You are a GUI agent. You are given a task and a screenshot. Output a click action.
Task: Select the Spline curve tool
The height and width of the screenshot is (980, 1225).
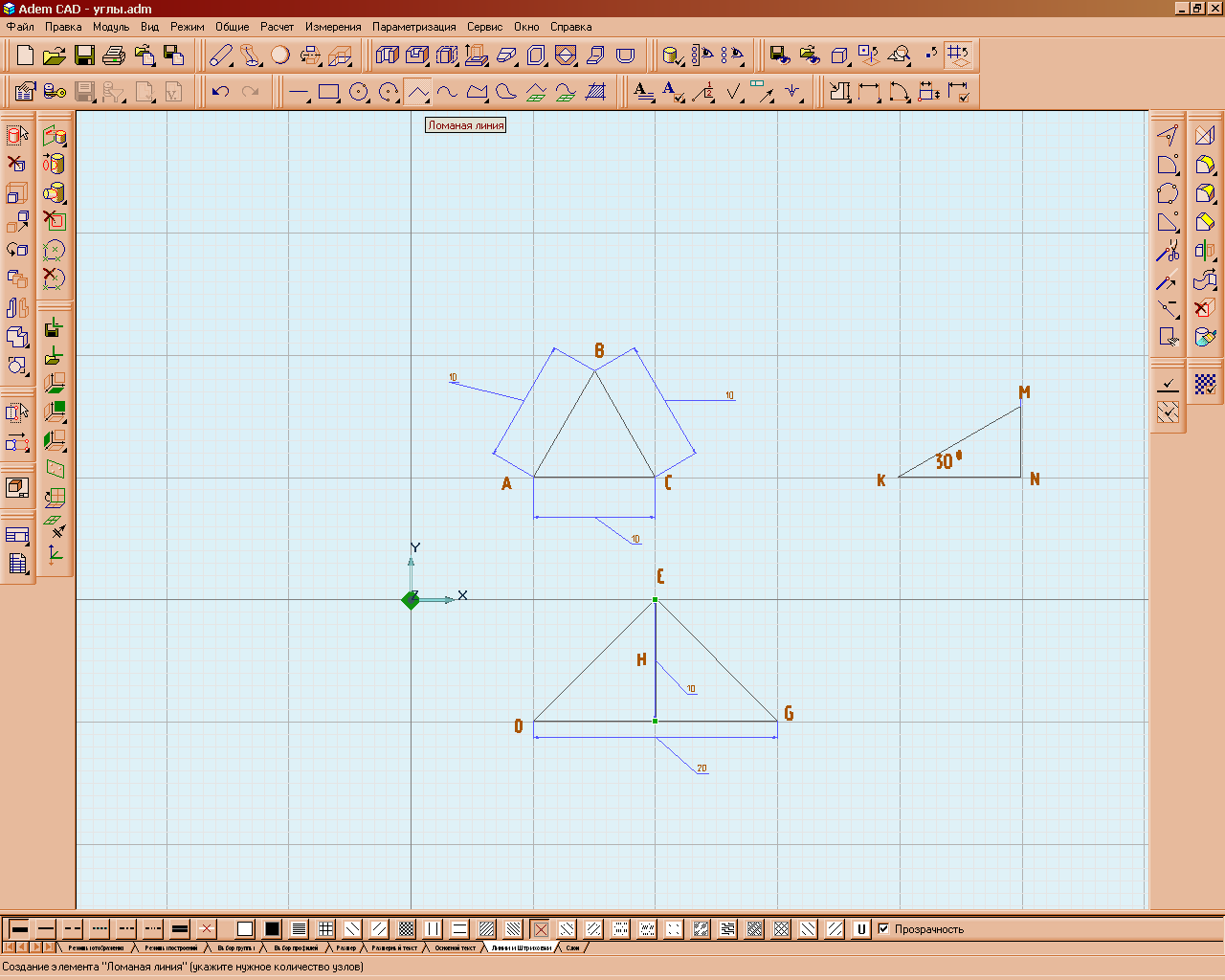coord(447,92)
